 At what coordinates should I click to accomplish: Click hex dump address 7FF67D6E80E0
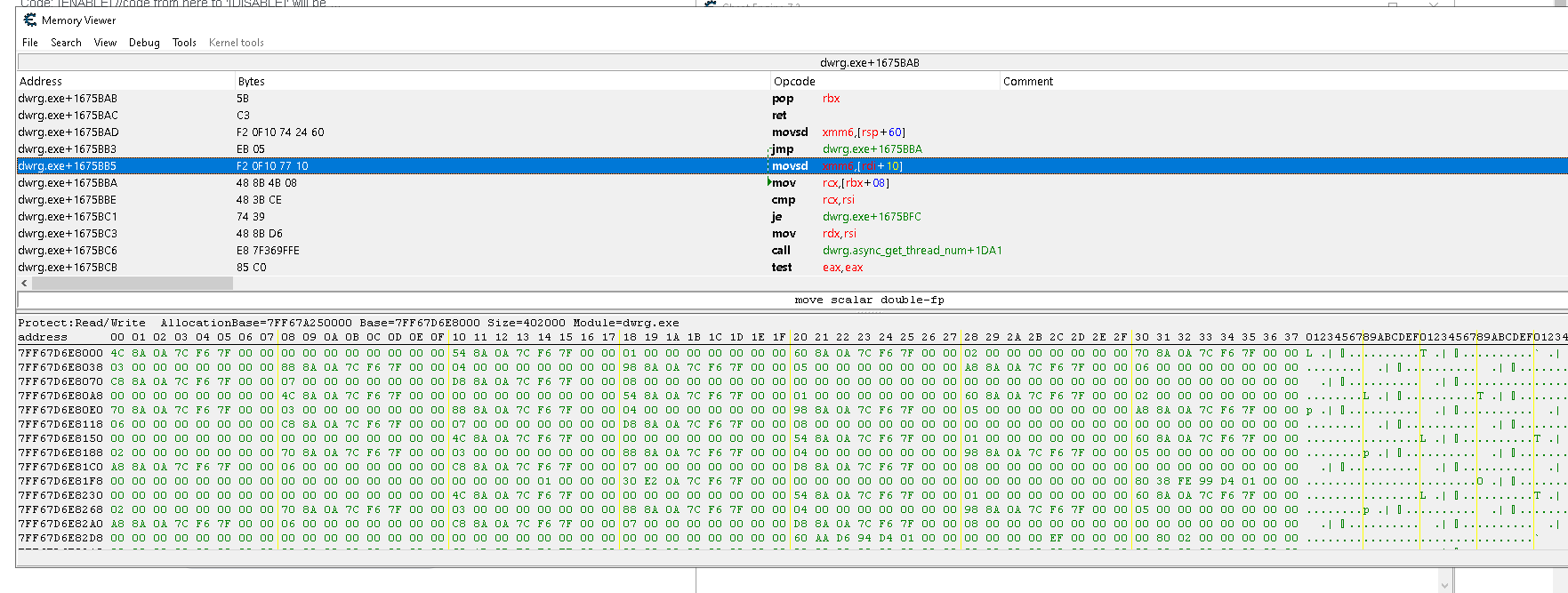(60, 410)
